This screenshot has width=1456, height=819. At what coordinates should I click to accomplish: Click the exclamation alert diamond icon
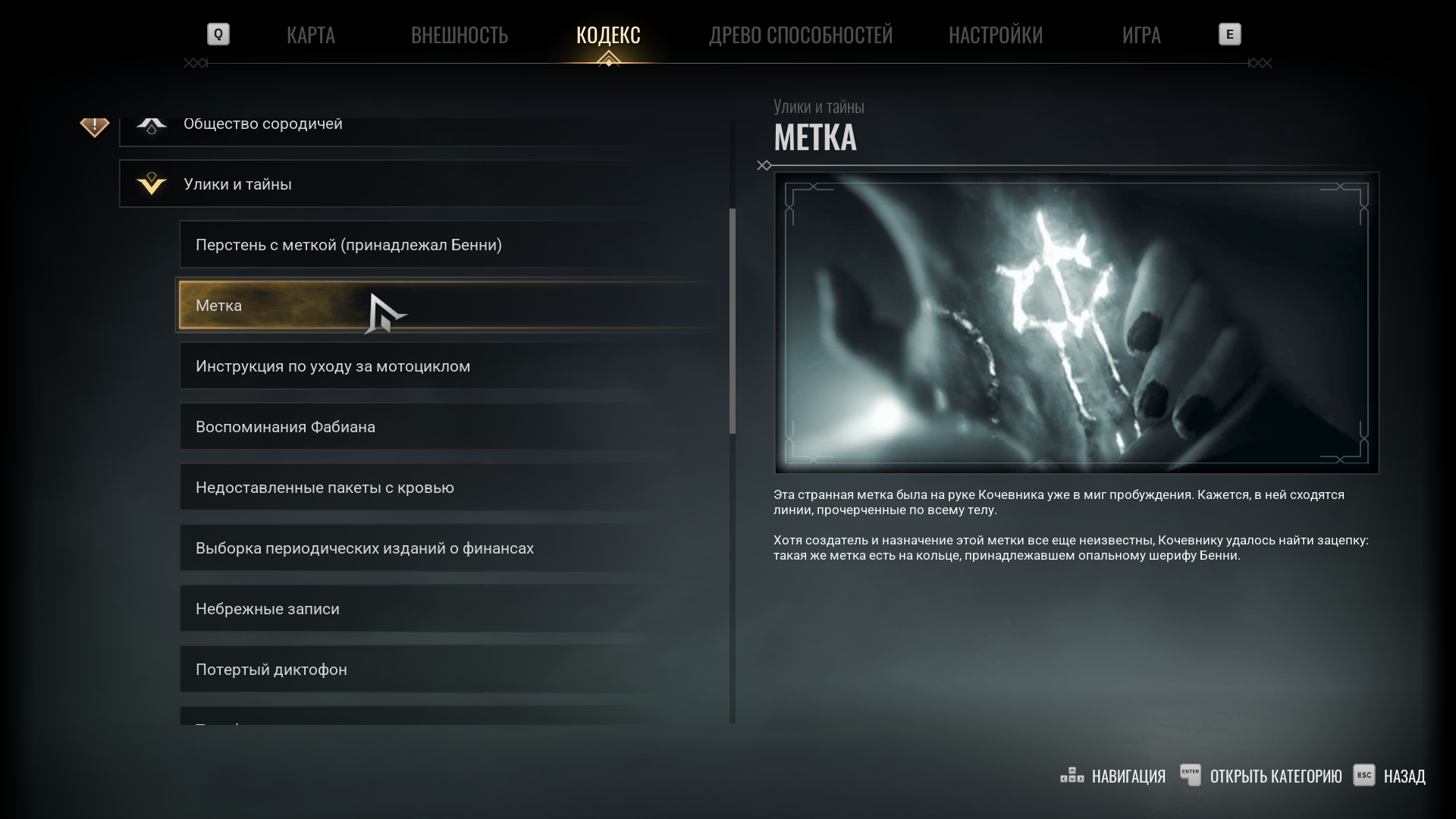coord(95,127)
